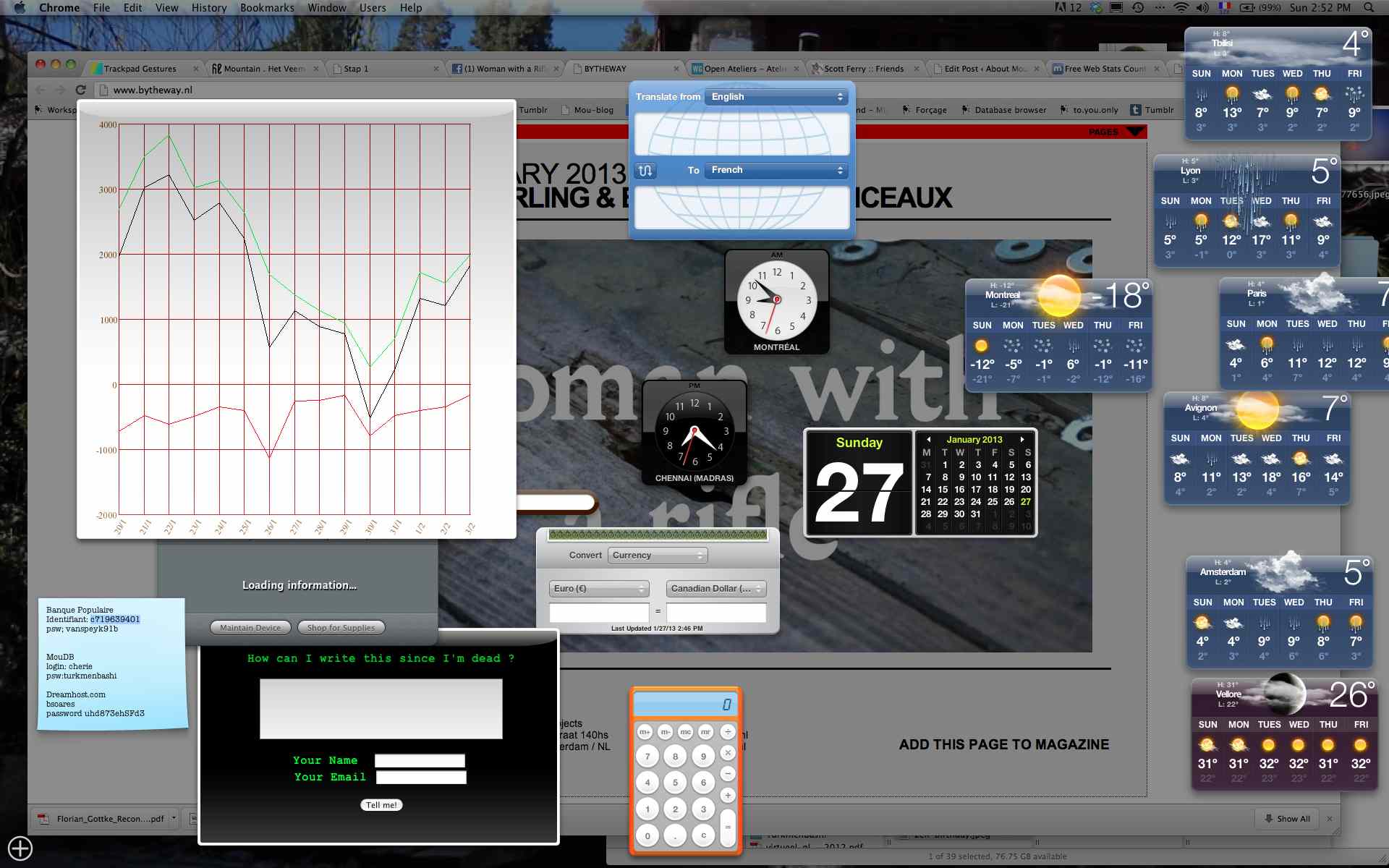This screenshot has height=868, width=1389.
Task: Click the Montreal weather widget
Action: [x=1058, y=334]
